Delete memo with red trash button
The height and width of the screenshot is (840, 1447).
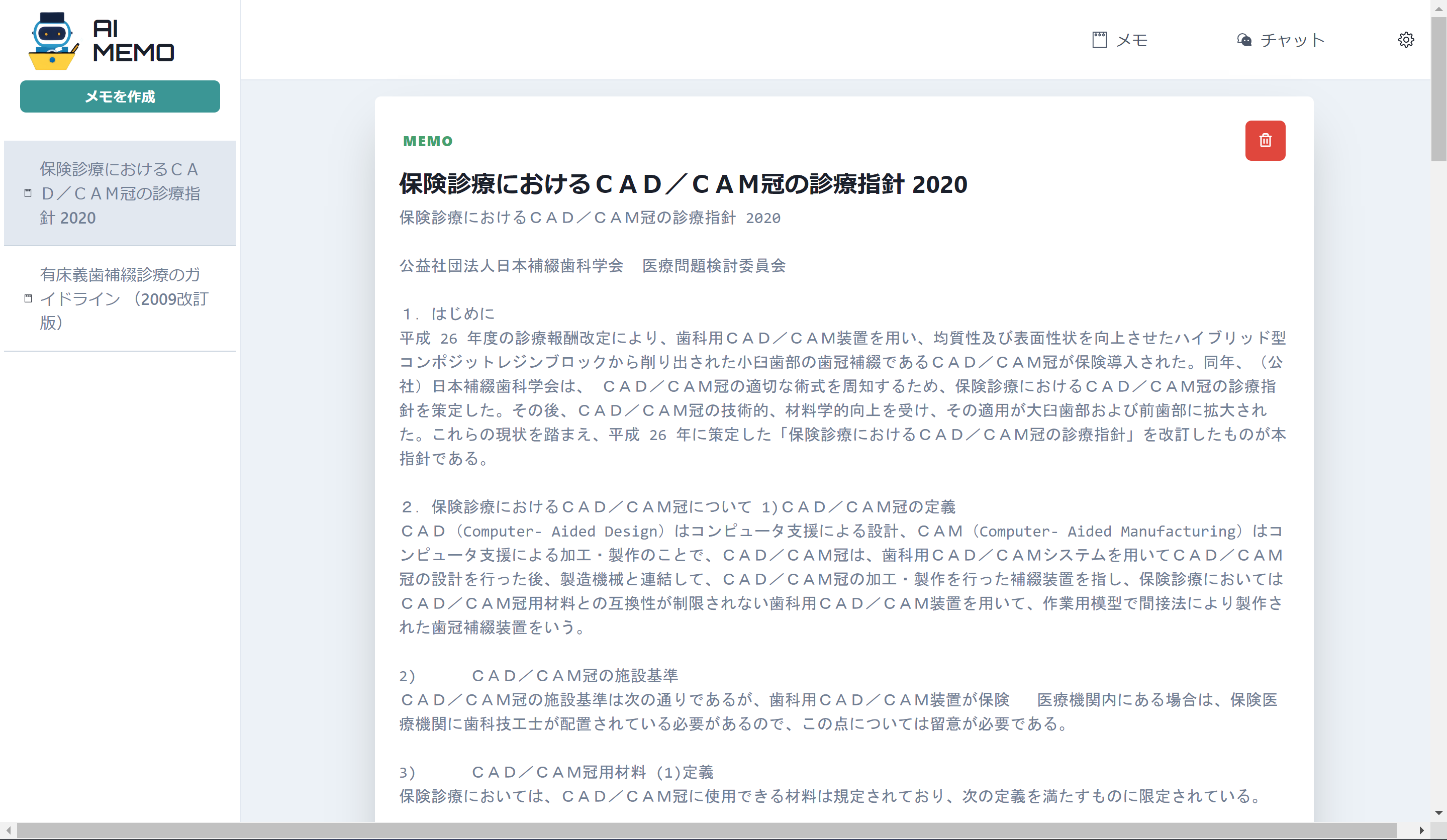point(1265,141)
